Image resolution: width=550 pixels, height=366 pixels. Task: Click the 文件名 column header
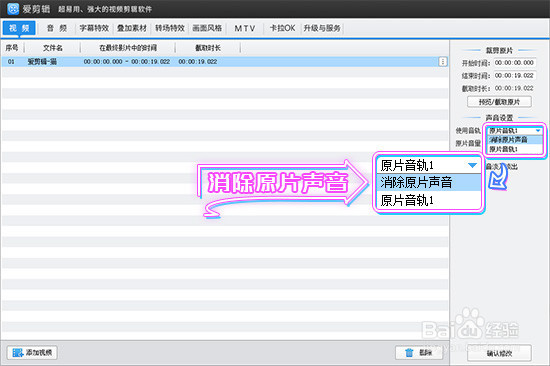53,48
